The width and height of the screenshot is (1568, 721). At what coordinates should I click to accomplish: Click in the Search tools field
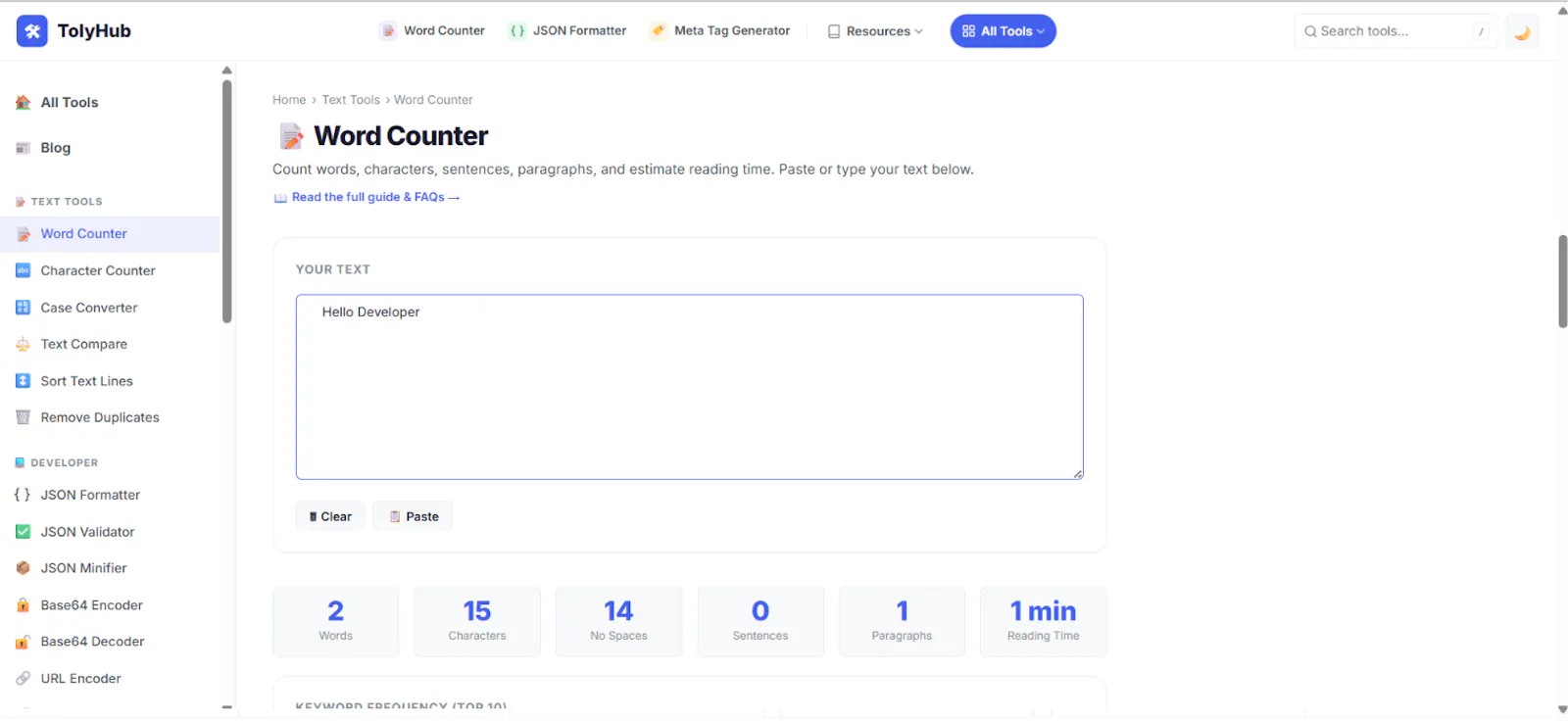coord(1396,31)
